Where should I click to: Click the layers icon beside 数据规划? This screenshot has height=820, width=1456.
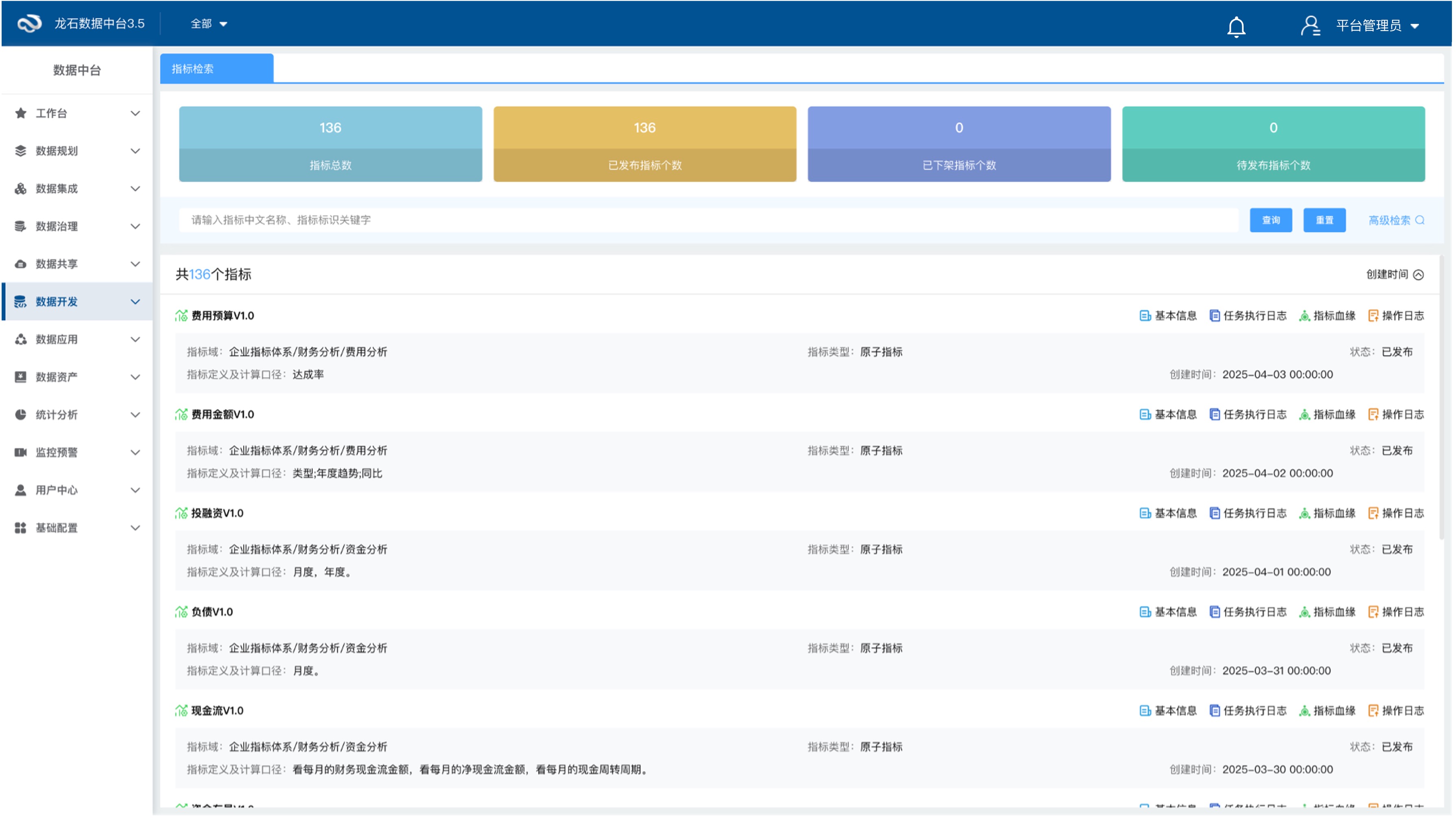tap(21, 151)
